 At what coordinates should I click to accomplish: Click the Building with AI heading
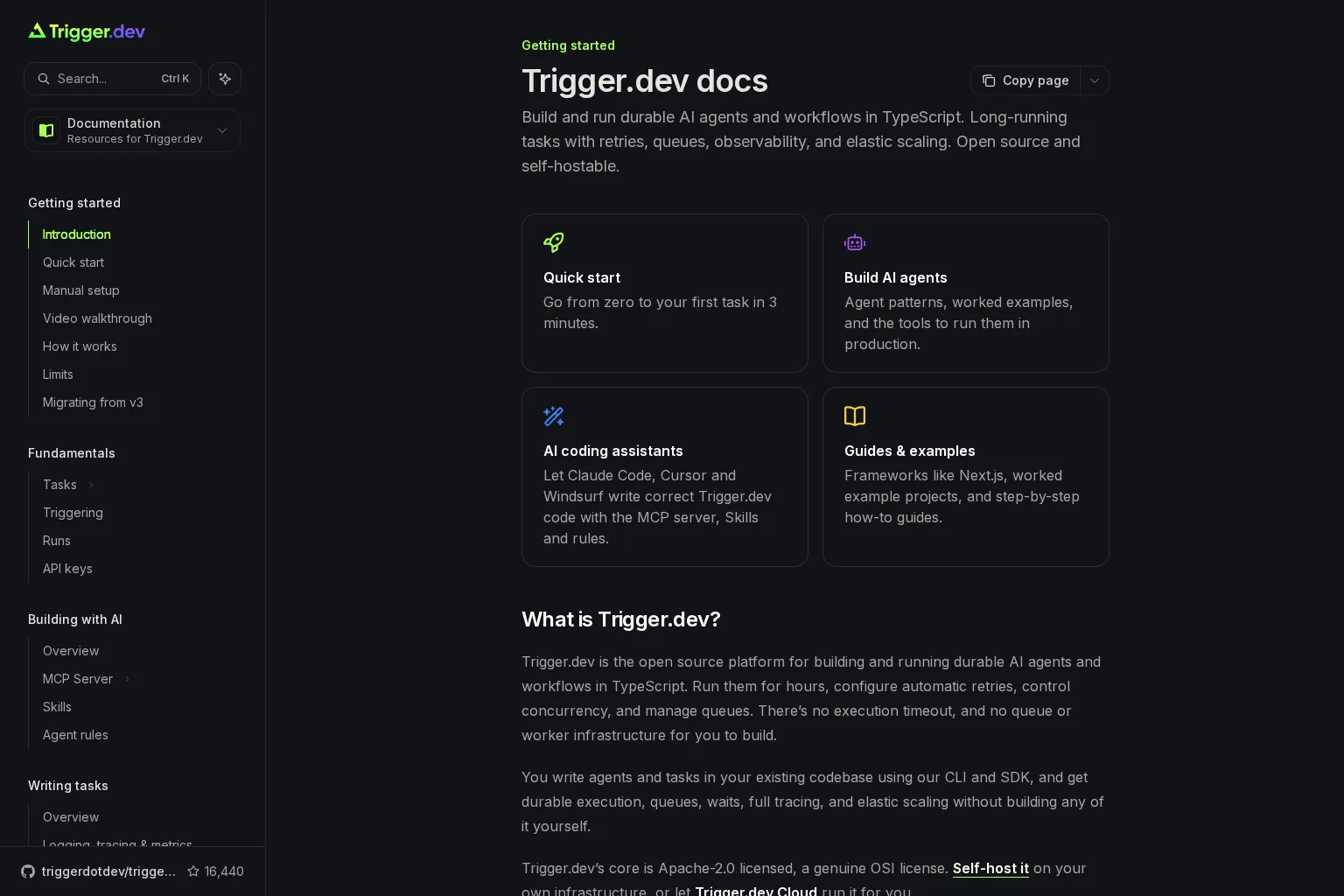[x=75, y=619]
